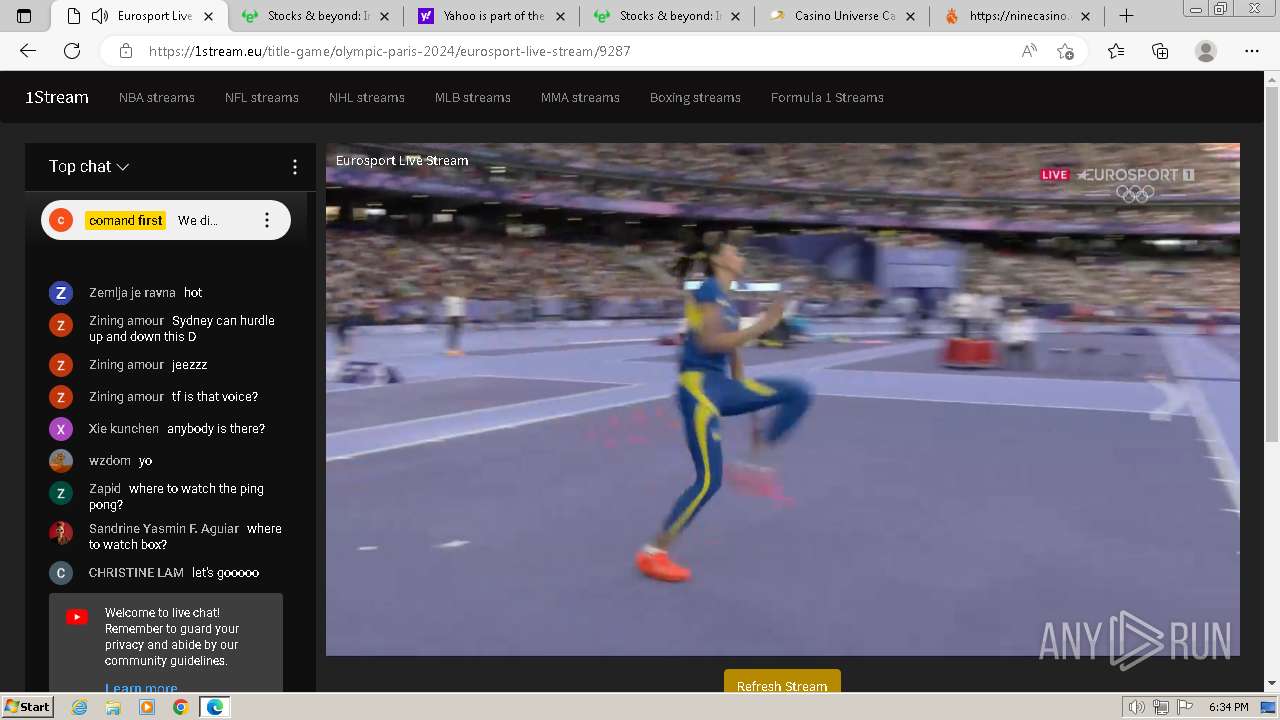Expand the Top chat dropdown
This screenshot has width=1280, height=720.
coord(89,167)
